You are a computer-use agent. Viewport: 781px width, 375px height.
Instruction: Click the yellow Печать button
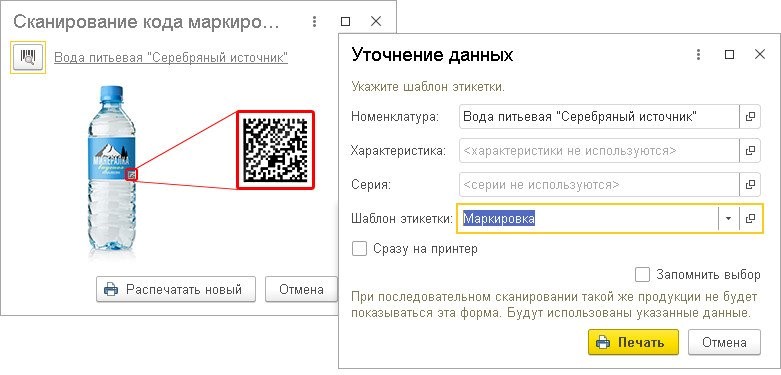pyautogui.click(x=633, y=343)
